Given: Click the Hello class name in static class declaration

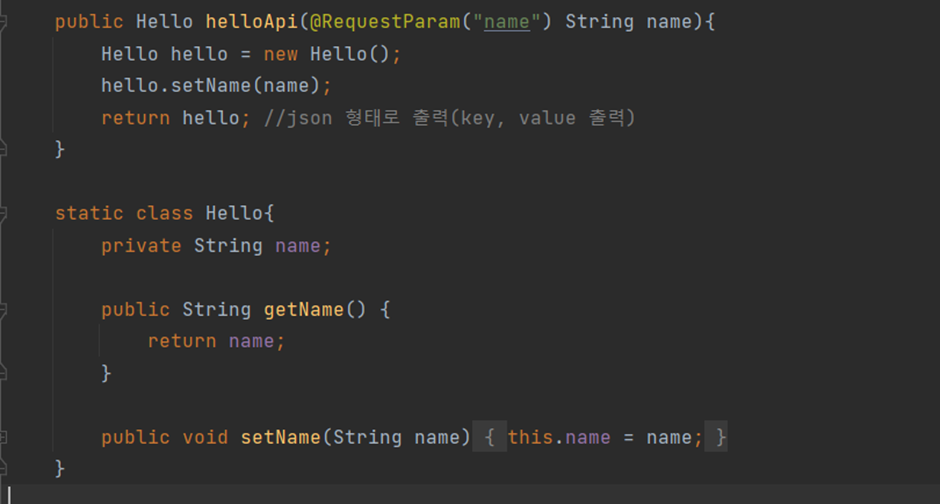Looking at the screenshot, I should [x=234, y=213].
